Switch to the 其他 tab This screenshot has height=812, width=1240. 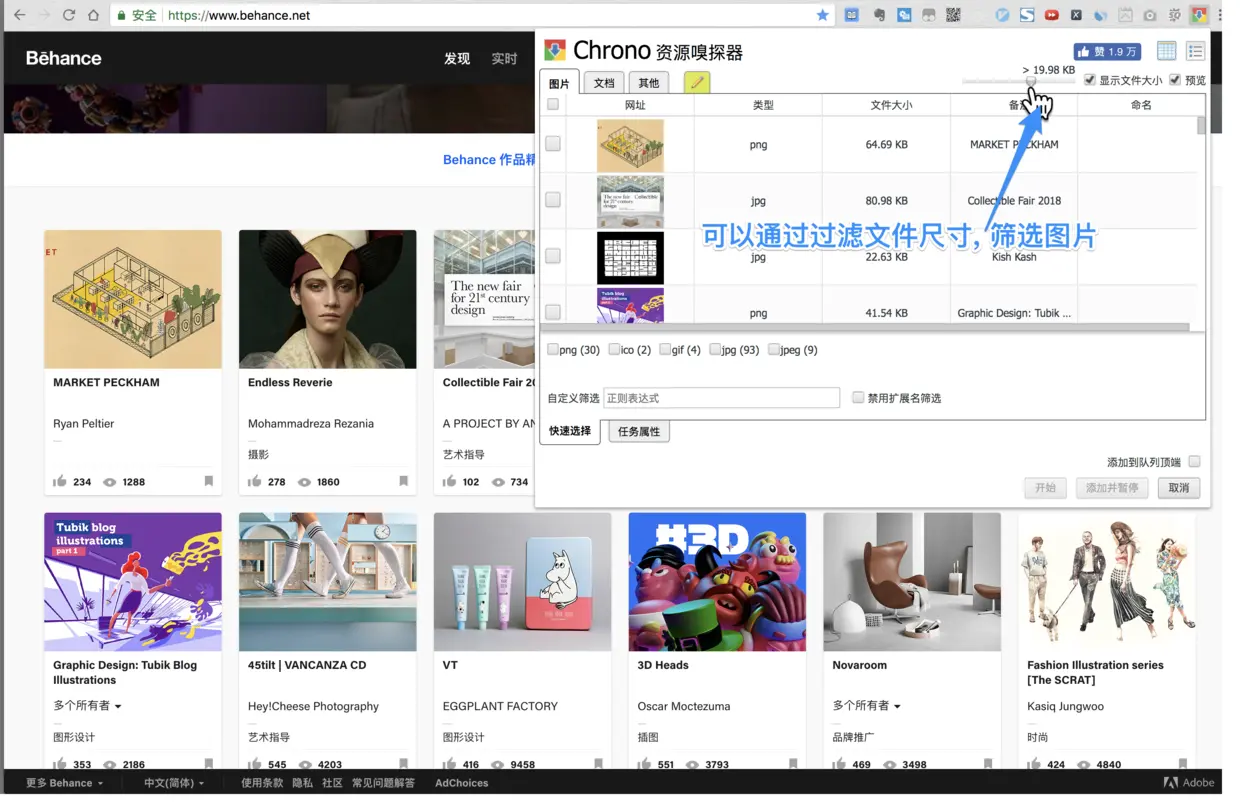649,83
